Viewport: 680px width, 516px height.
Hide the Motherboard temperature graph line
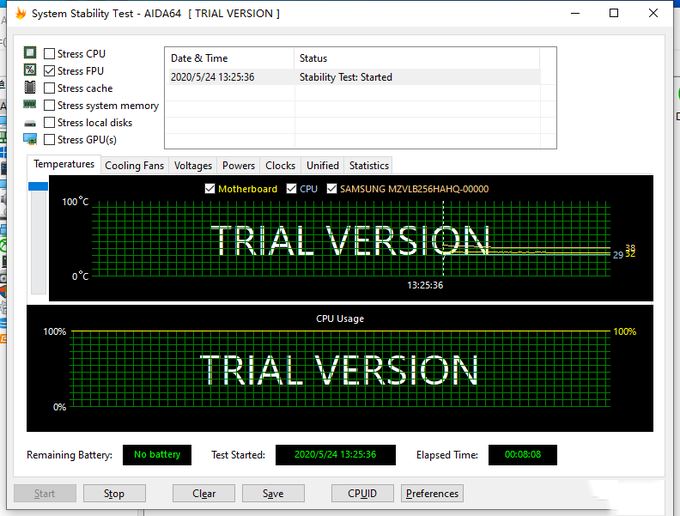[x=210, y=189]
